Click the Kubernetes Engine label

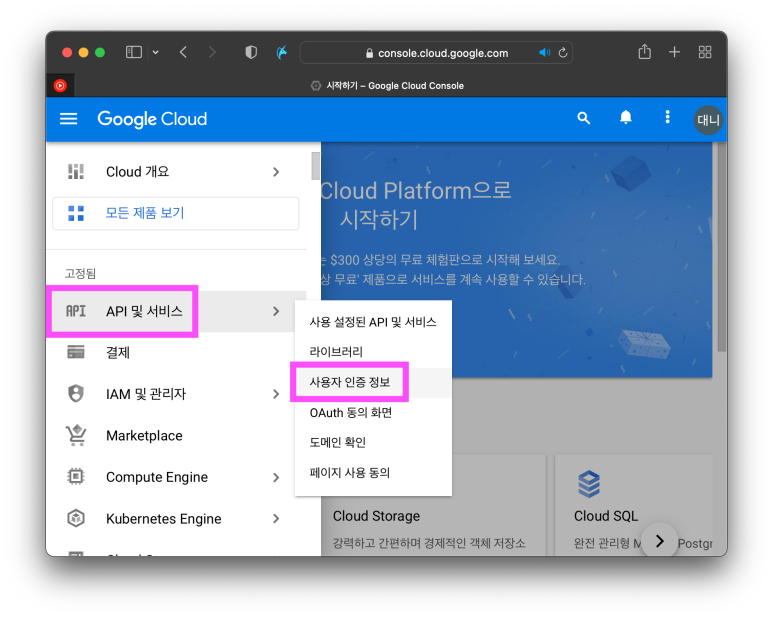pyautogui.click(x=164, y=519)
